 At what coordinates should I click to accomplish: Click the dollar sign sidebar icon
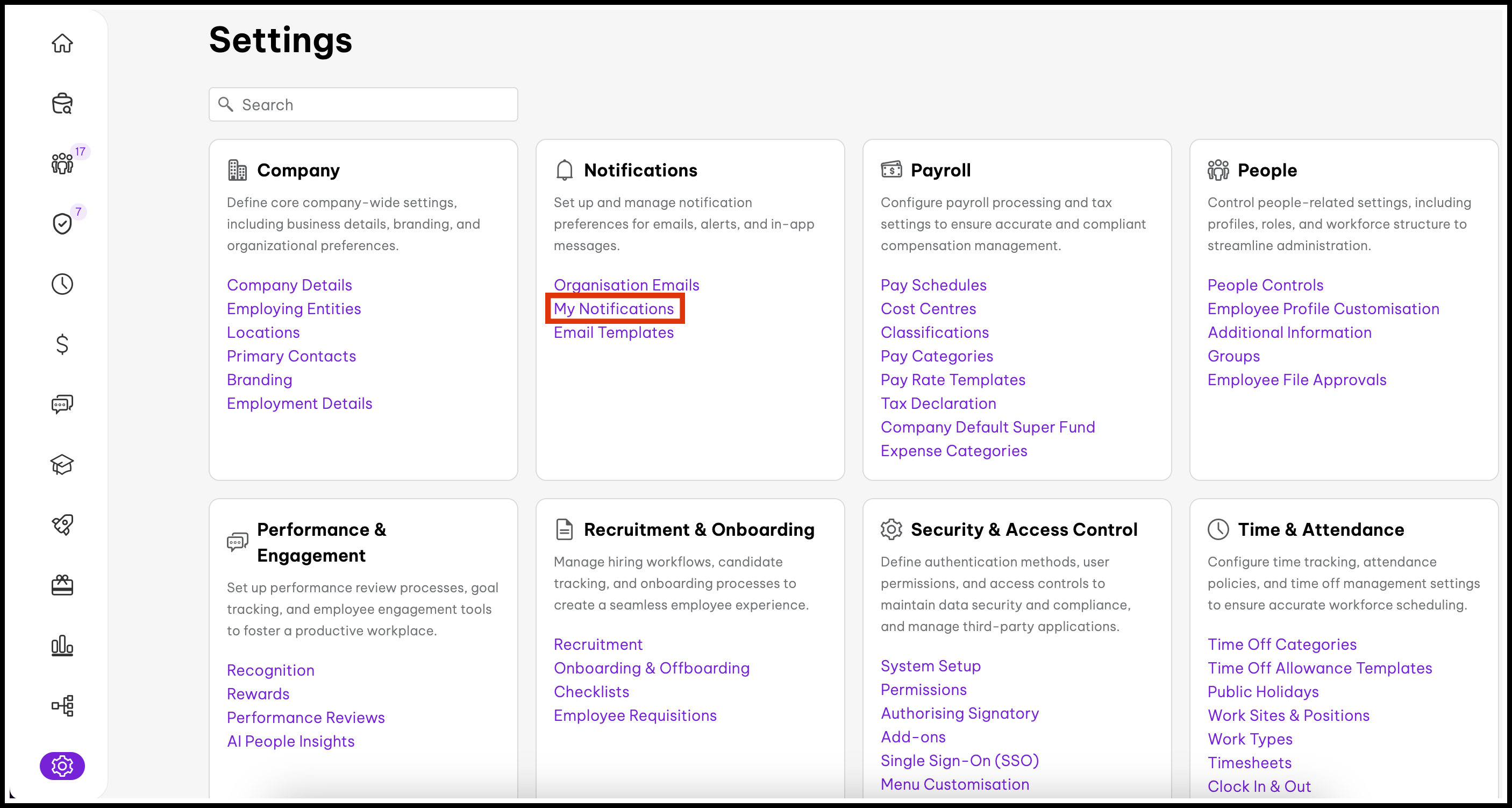tap(62, 344)
